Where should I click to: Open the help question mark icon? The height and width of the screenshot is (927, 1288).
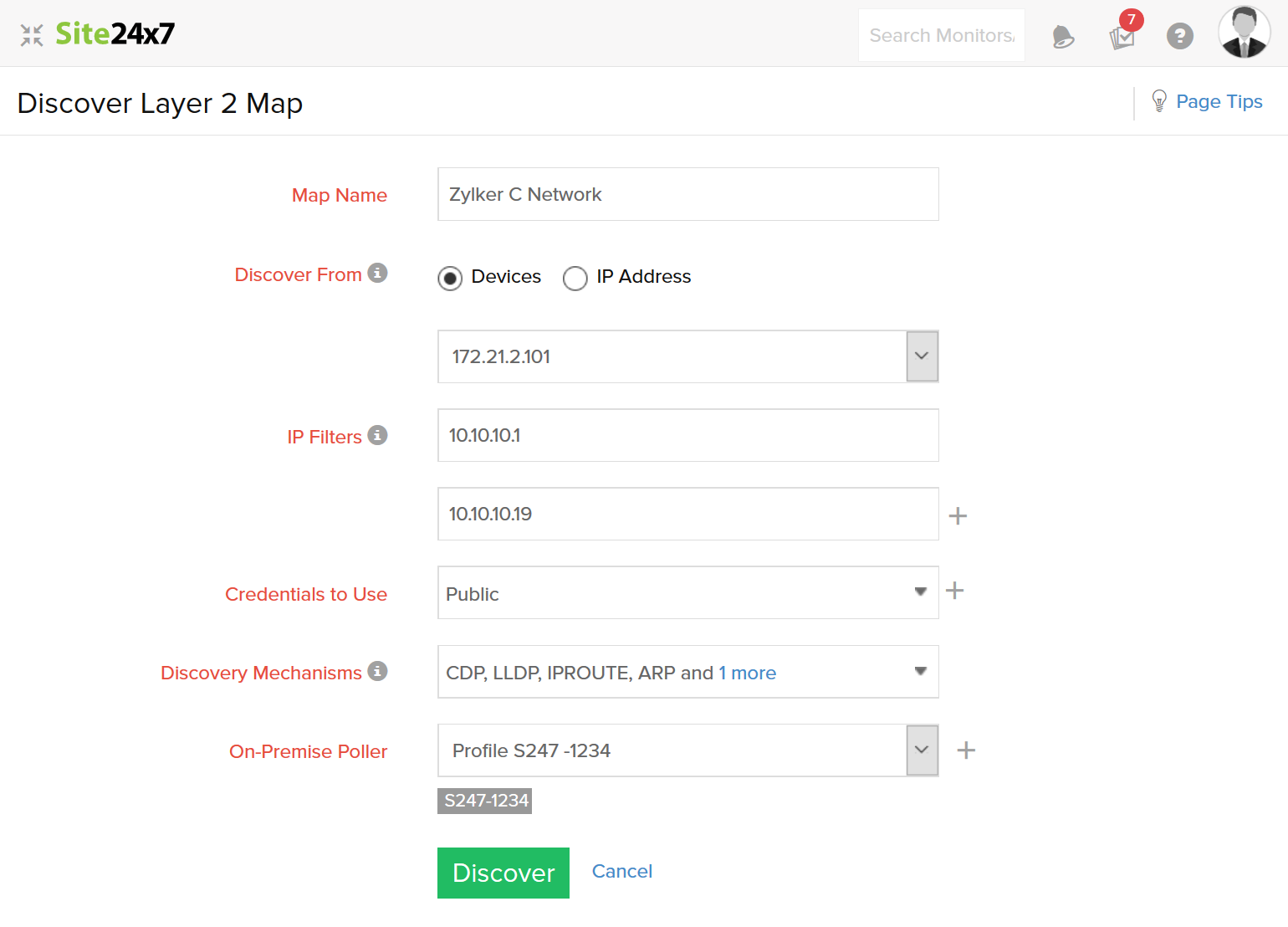1180,36
